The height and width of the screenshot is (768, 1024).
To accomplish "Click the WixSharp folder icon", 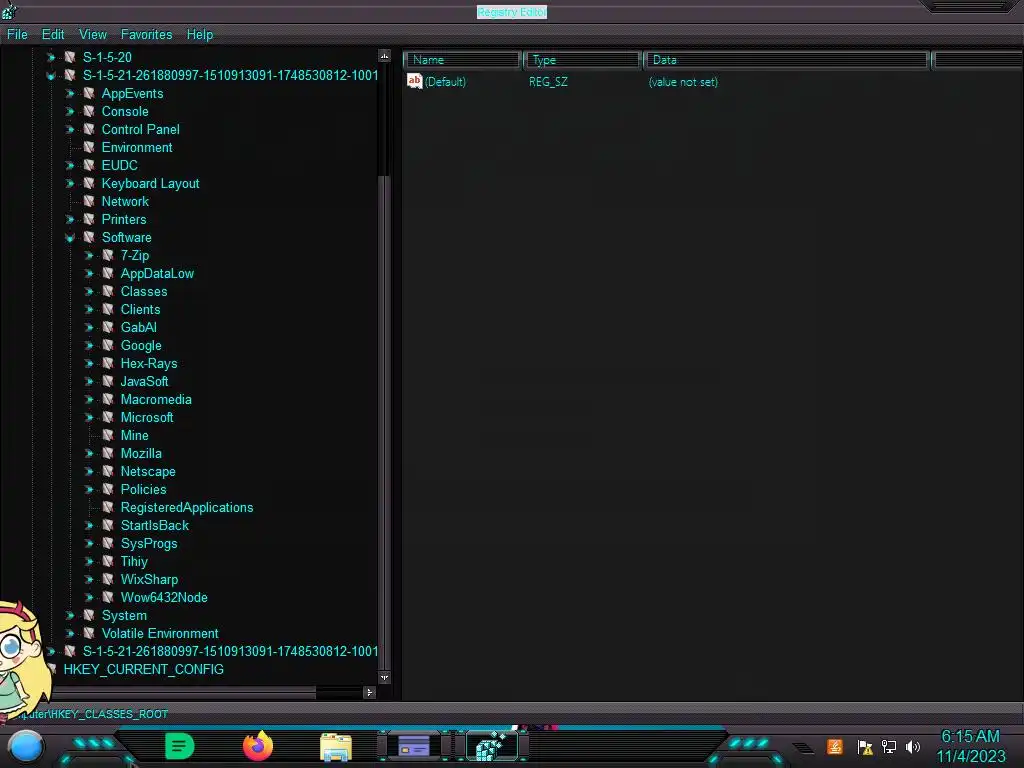I will [108, 579].
